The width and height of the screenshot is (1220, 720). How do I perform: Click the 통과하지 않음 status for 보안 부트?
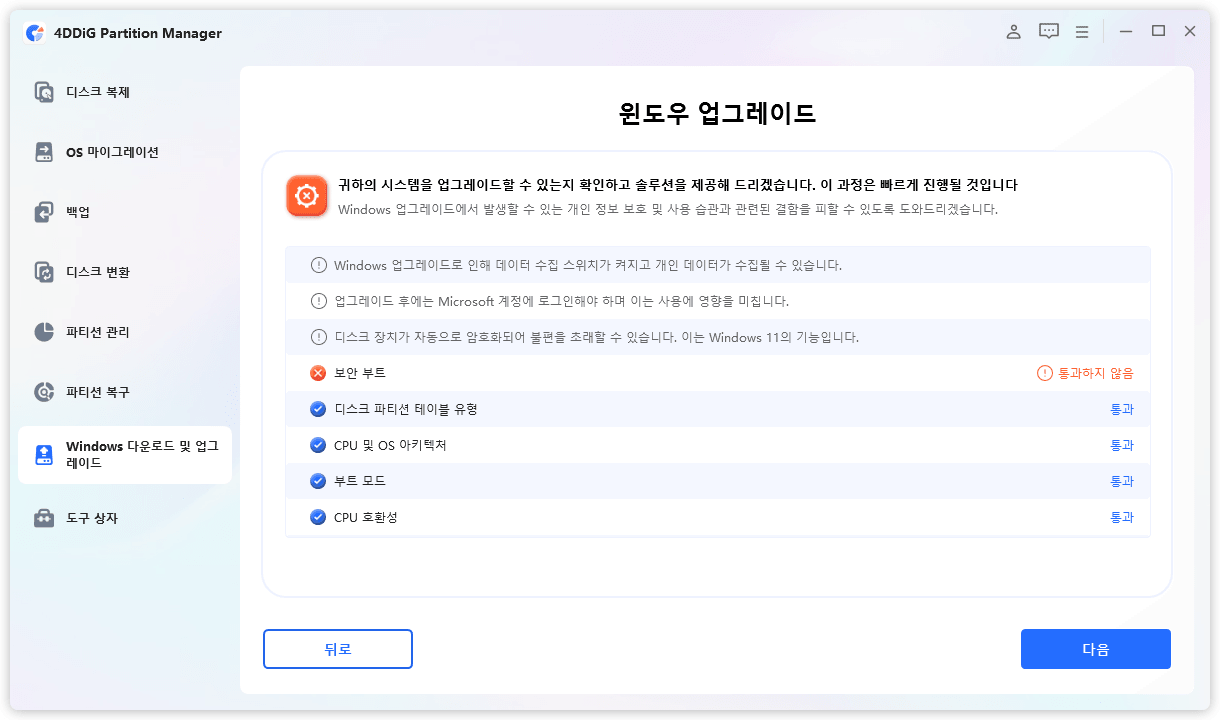(1096, 373)
